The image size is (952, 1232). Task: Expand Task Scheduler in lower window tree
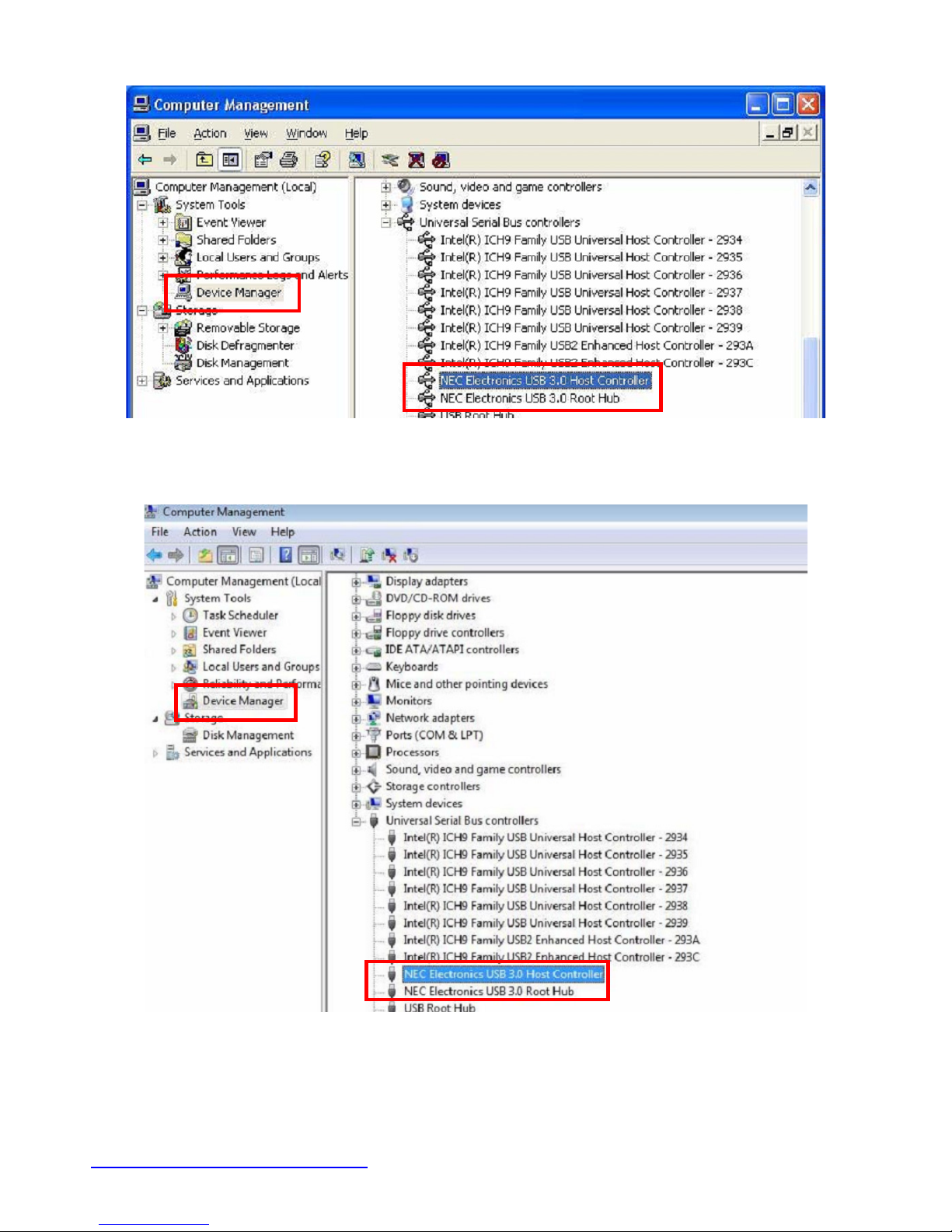173,616
